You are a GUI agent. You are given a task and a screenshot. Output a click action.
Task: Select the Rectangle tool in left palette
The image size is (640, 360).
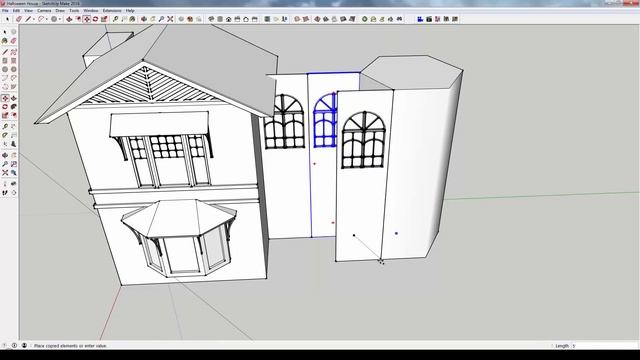click(x=5, y=60)
